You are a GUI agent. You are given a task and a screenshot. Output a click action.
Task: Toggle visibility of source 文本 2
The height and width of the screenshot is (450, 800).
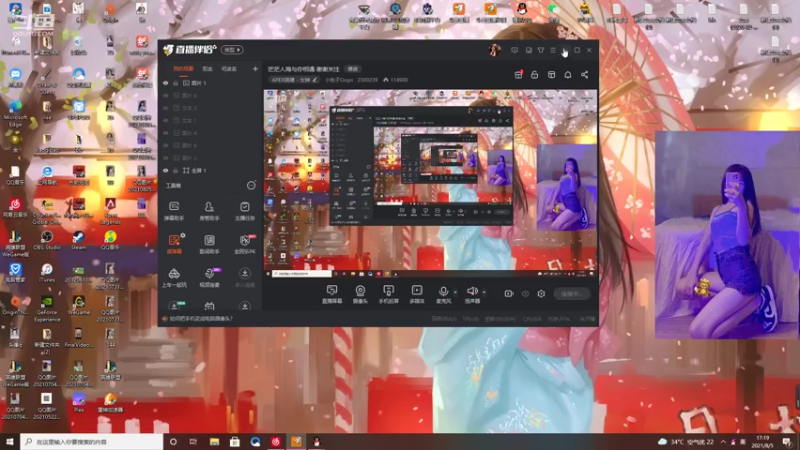click(x=165, y=108)
